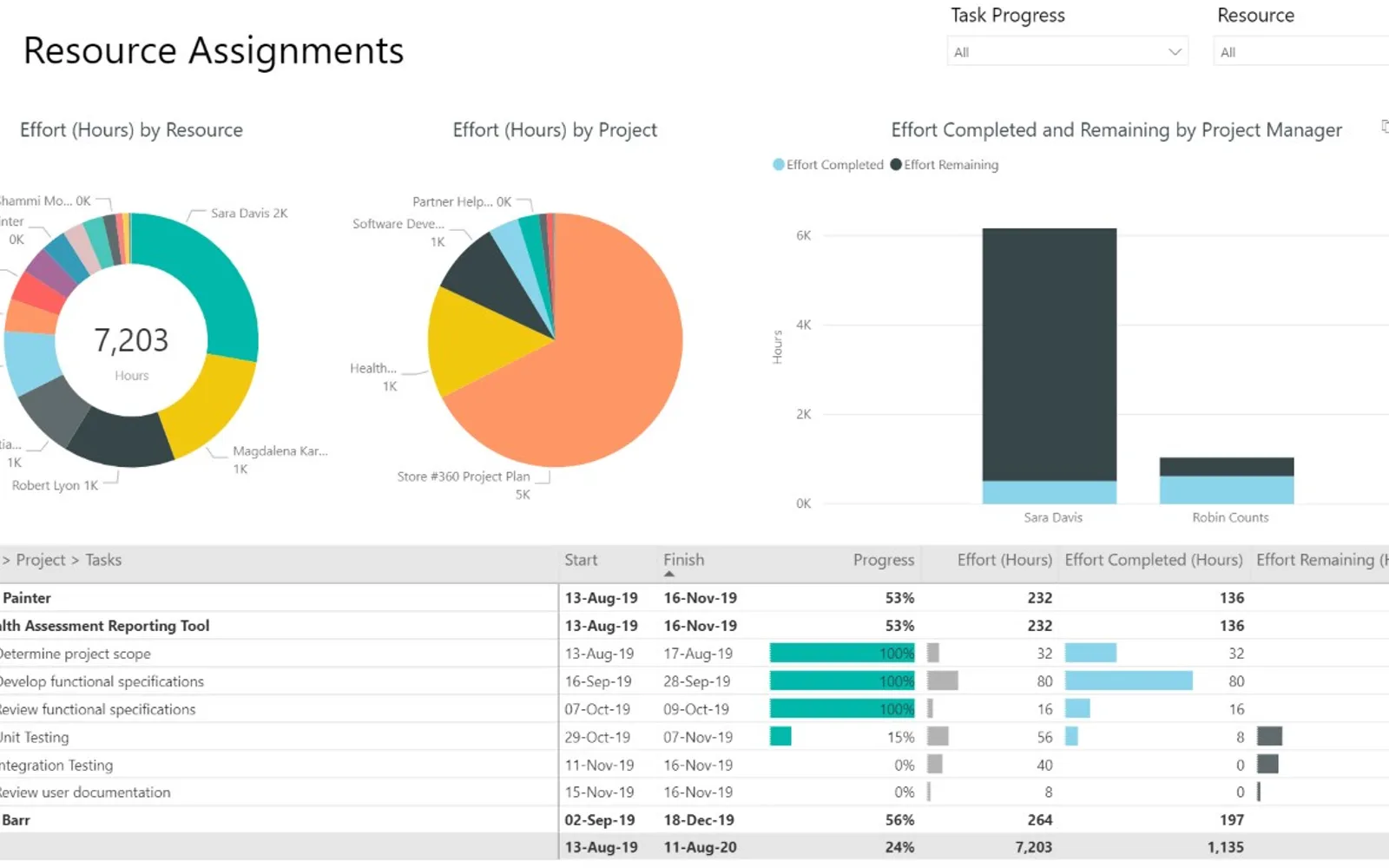Click the 15% progress value for Unit Testing

900,737
